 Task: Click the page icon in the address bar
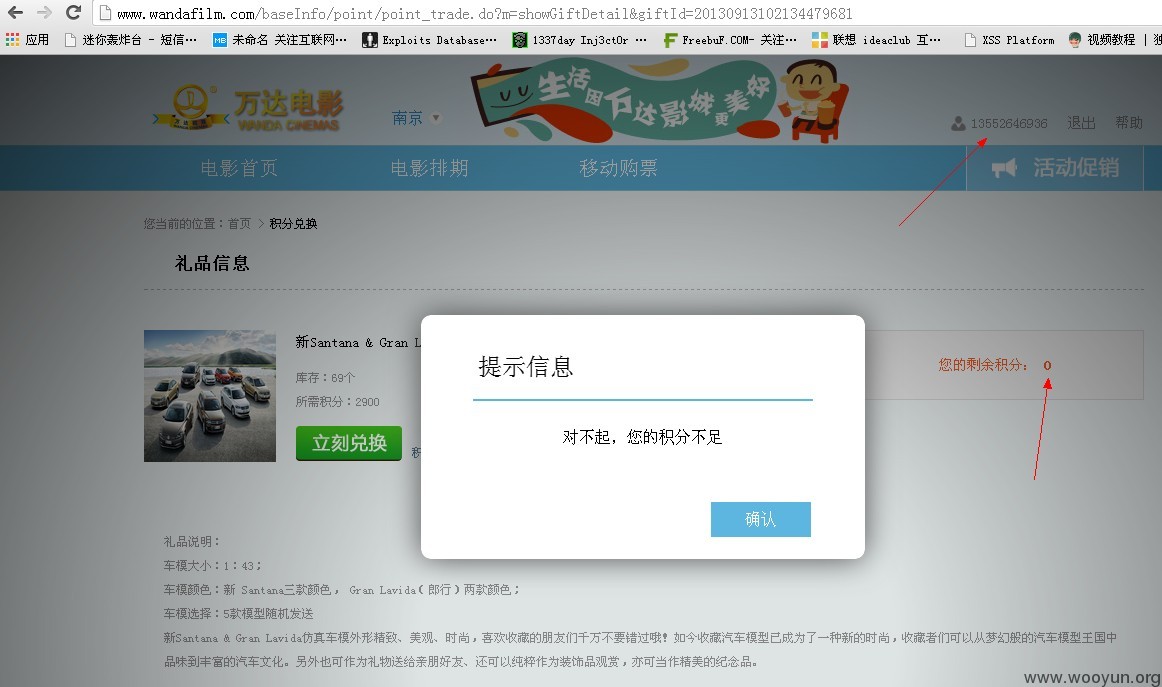105,13
